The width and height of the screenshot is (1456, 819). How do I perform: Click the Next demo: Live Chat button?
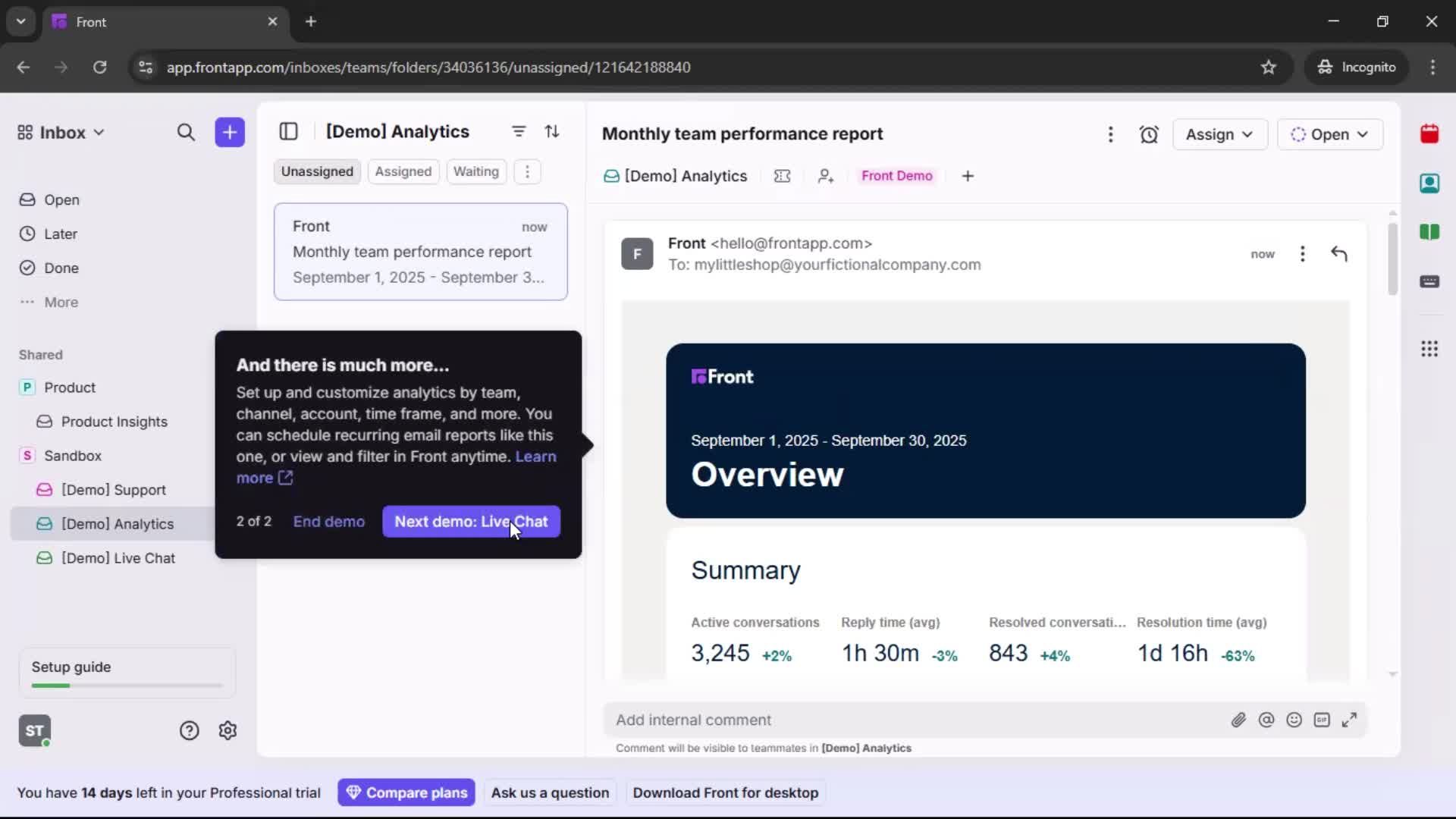point(471,522)
